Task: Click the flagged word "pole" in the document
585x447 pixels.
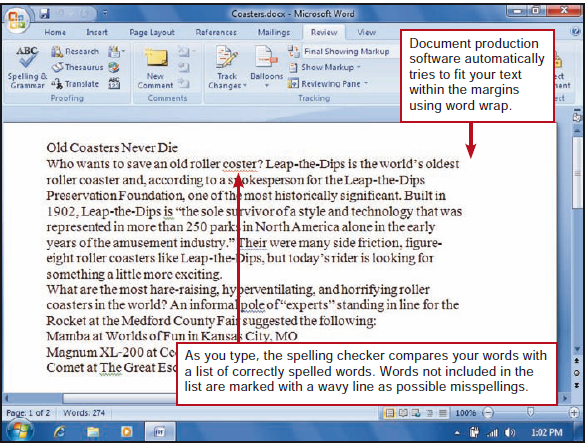Action: click(x=252, y=305)
